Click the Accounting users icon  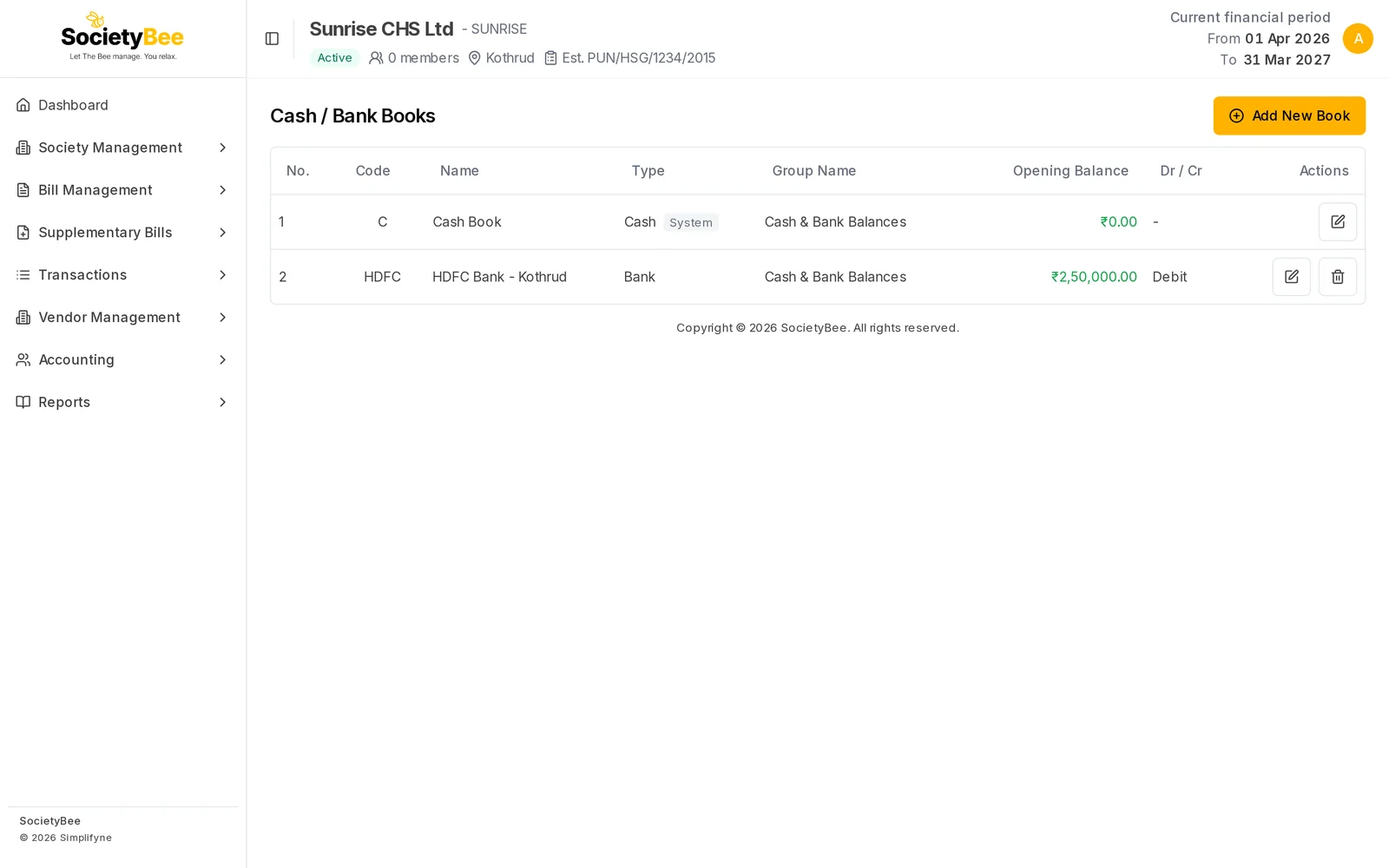coord(23,359)
